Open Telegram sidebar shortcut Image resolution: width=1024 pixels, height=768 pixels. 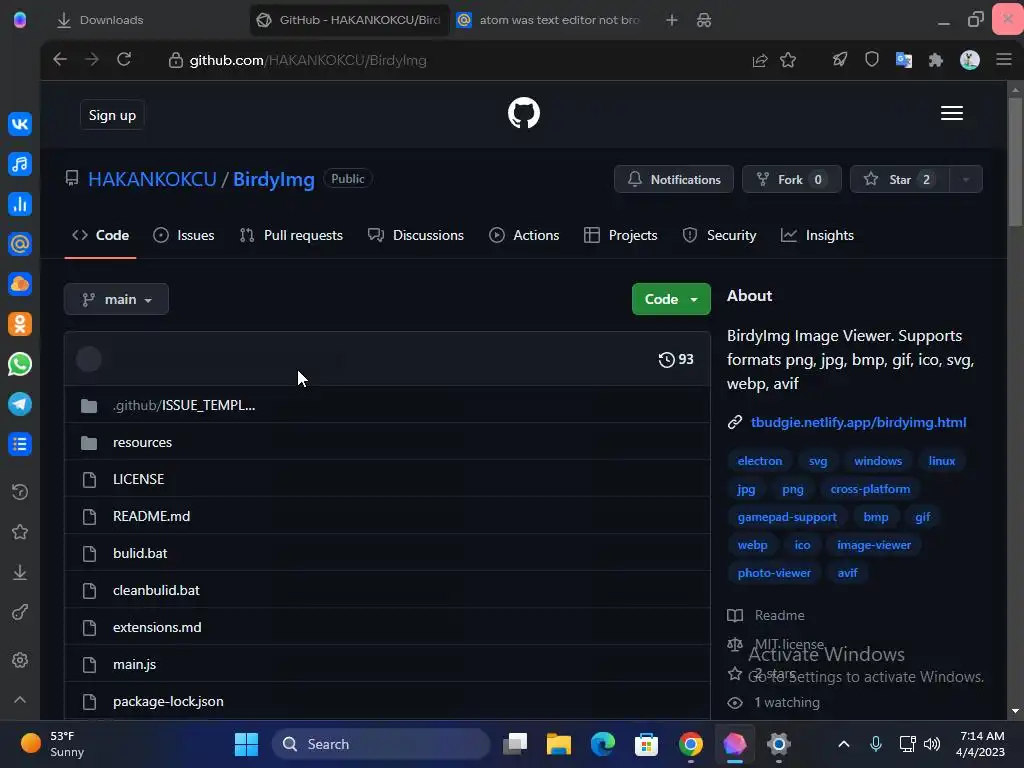(20, 404)
